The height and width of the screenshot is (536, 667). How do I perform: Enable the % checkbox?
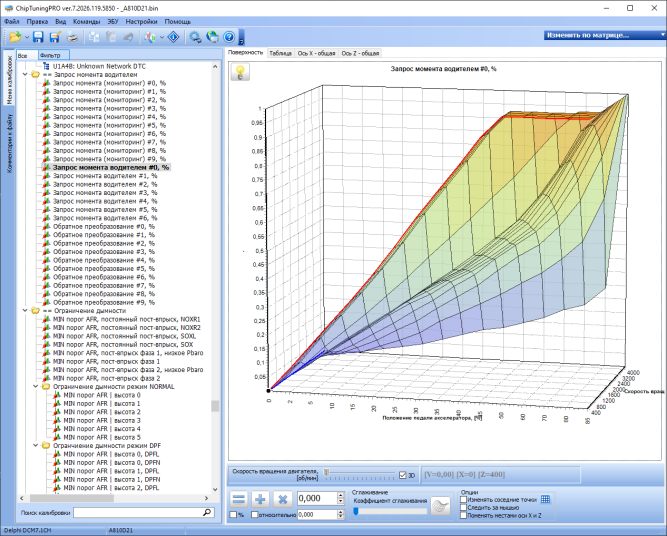click(x=233, y=515)
